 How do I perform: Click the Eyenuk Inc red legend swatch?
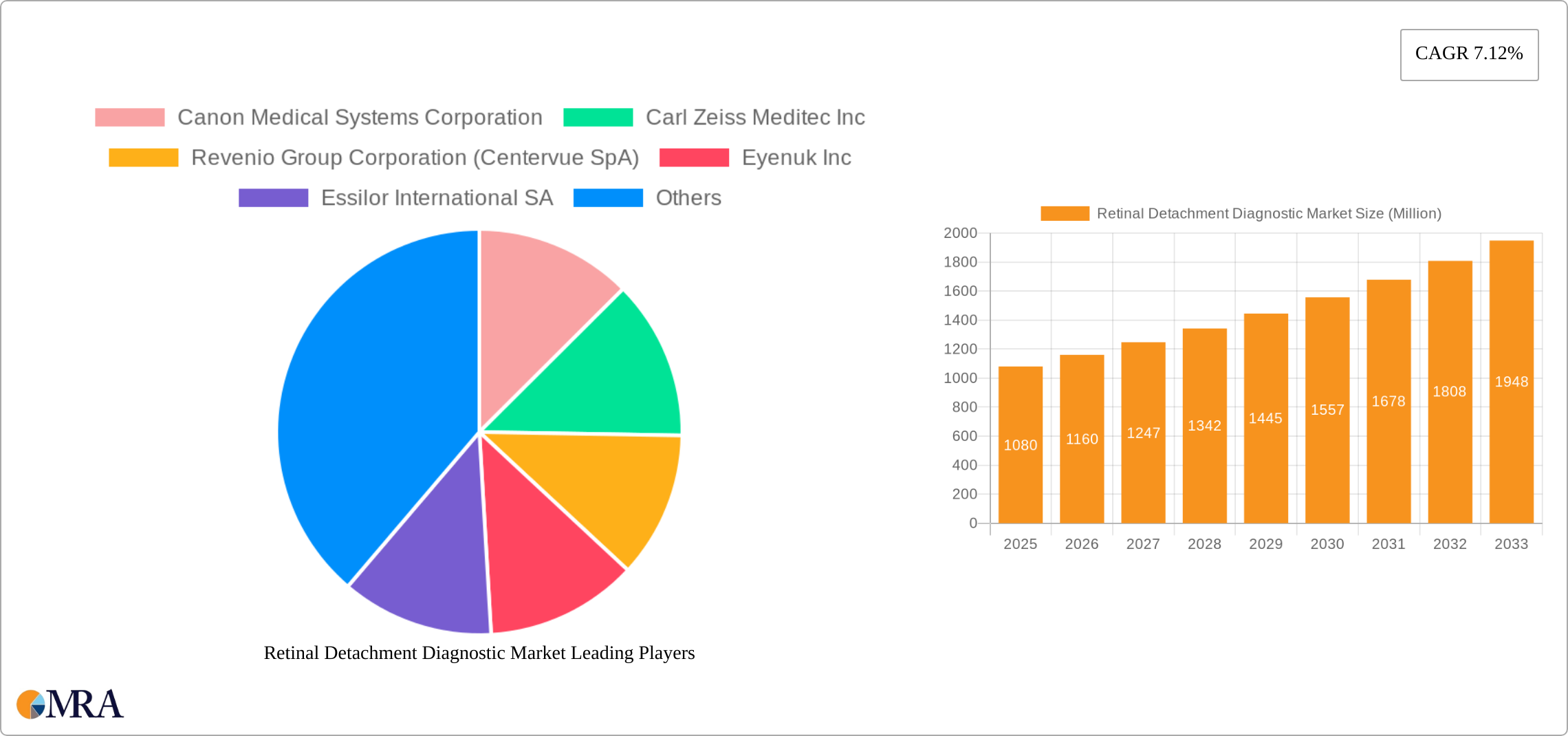pos(695,158)
